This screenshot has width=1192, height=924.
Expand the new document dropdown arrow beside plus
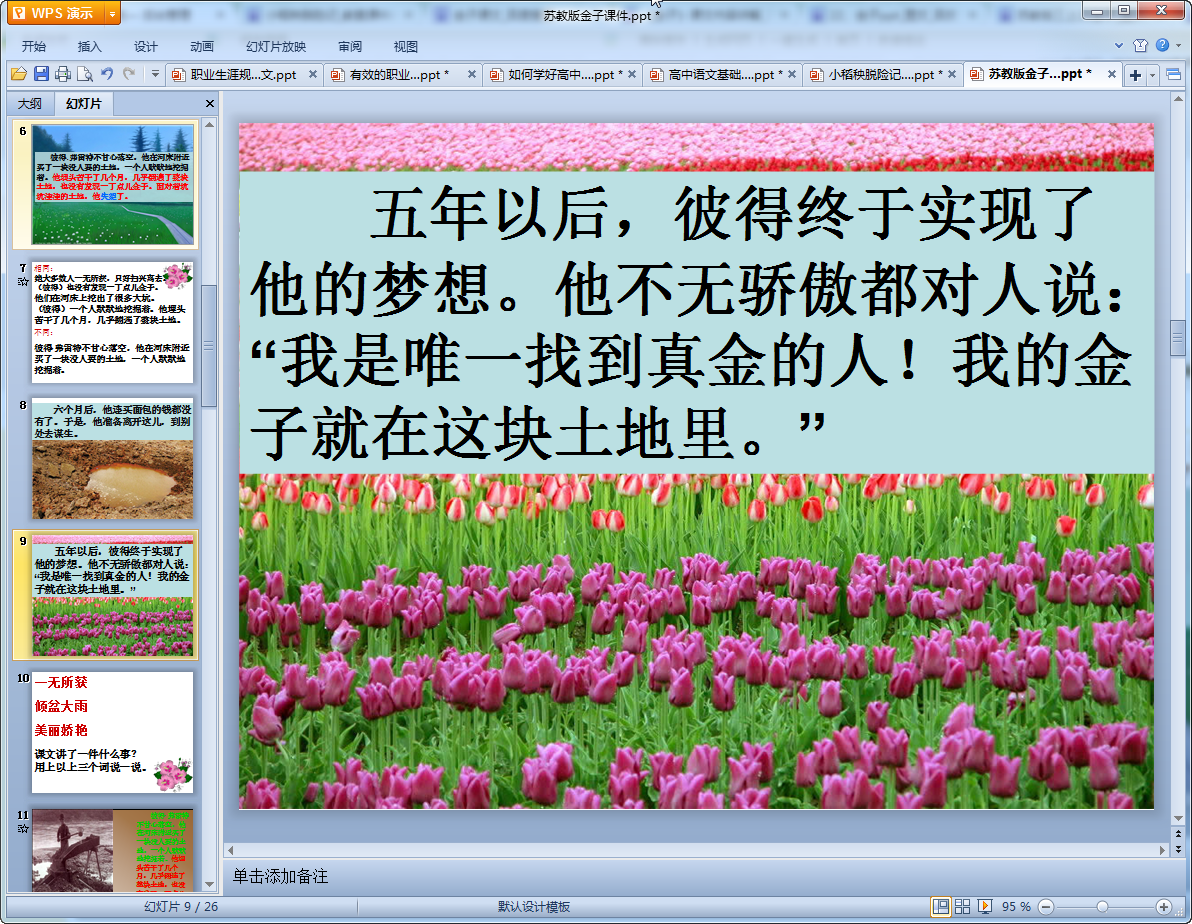[x=1152, y=75]
